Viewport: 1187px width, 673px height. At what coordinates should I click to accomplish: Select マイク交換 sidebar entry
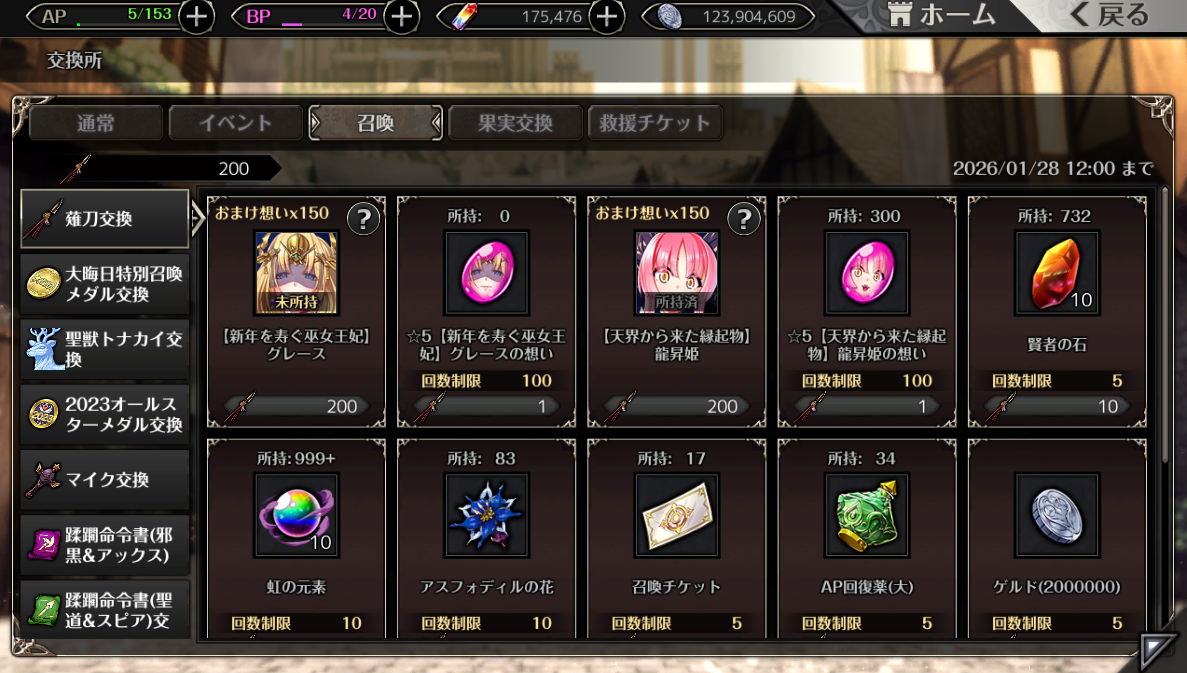(x=104, y=479)
